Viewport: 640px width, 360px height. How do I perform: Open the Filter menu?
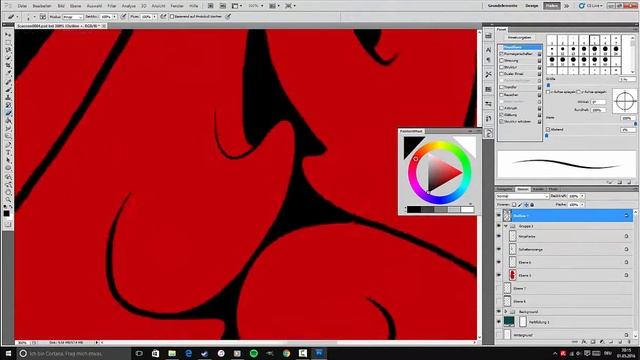112,6
